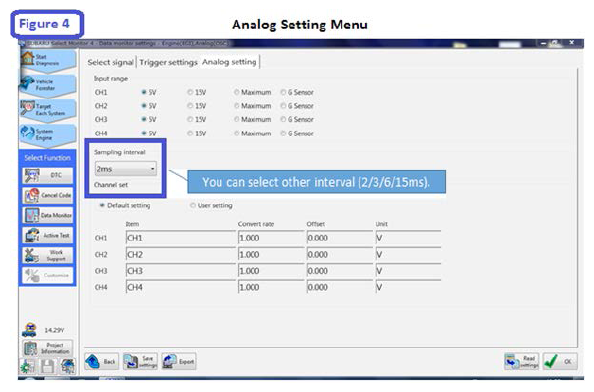594x392 pixels.
Task: Confirm with the green check OK button
Action: click(x=560, y=361)
